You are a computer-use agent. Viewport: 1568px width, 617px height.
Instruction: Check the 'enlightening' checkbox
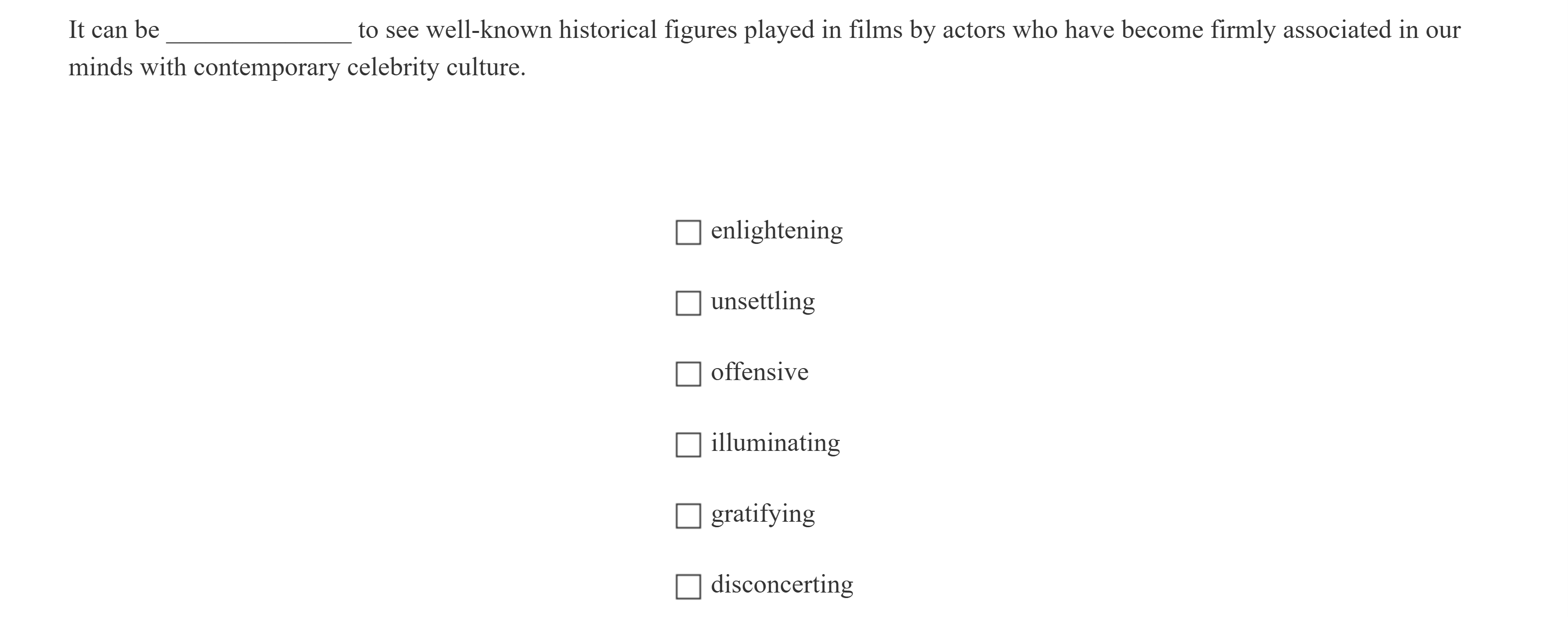pyautogui.click(x=688, y=232)
